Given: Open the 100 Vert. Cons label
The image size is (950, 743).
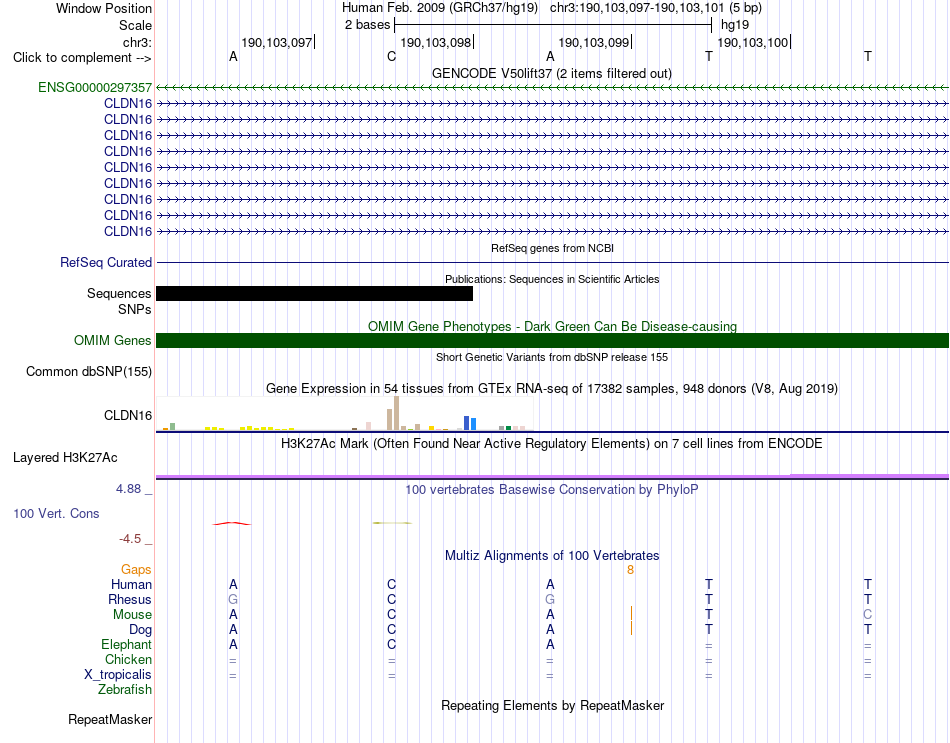Looking at the screenshot, I should click(x=56, y=513).
